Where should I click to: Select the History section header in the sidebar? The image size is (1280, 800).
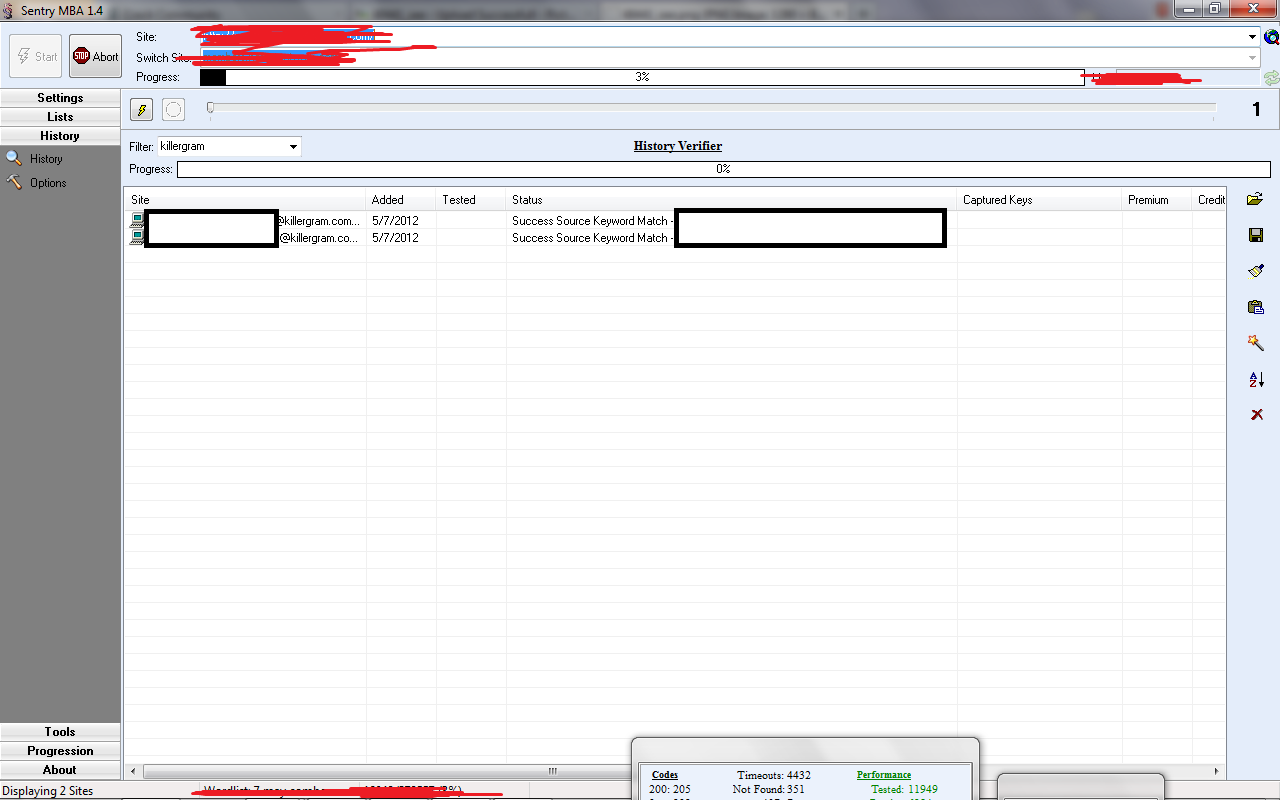tap(60, 136)
